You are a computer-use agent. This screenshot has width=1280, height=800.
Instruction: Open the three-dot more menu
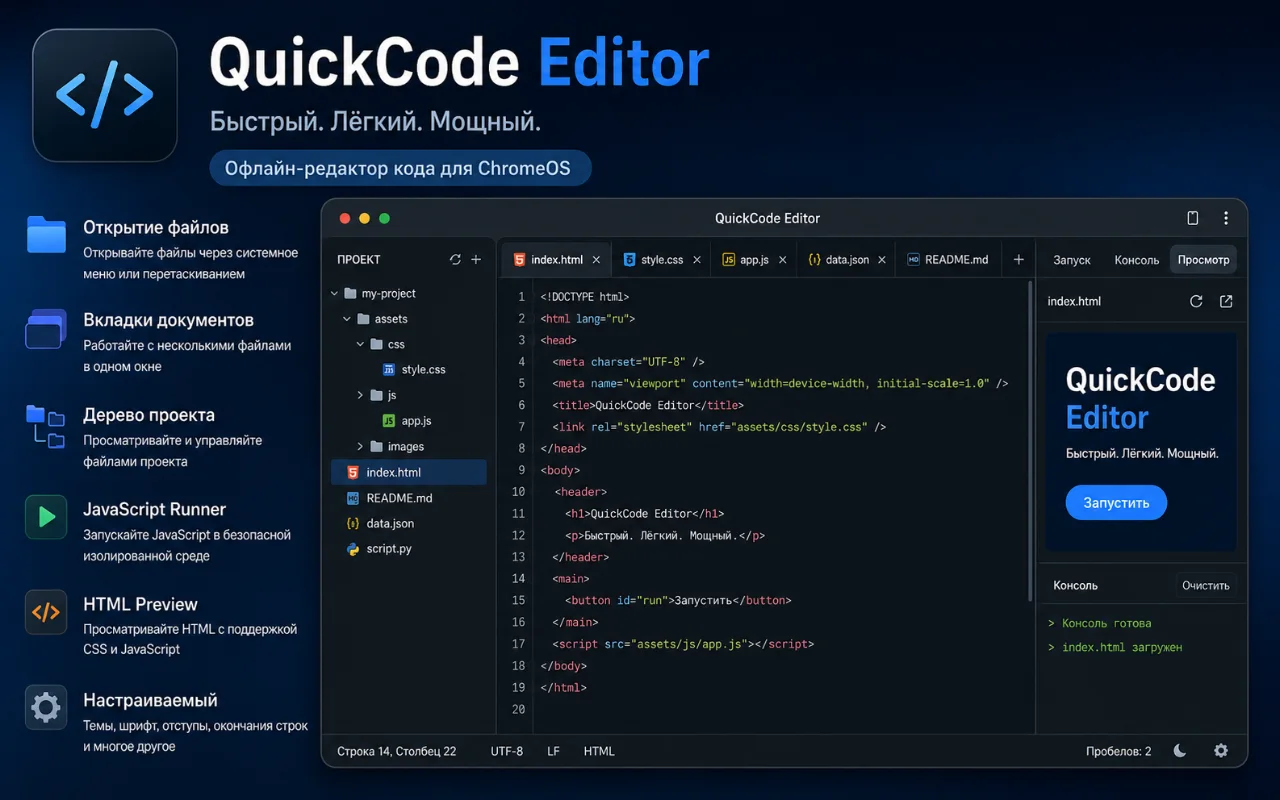point(1226,218)
